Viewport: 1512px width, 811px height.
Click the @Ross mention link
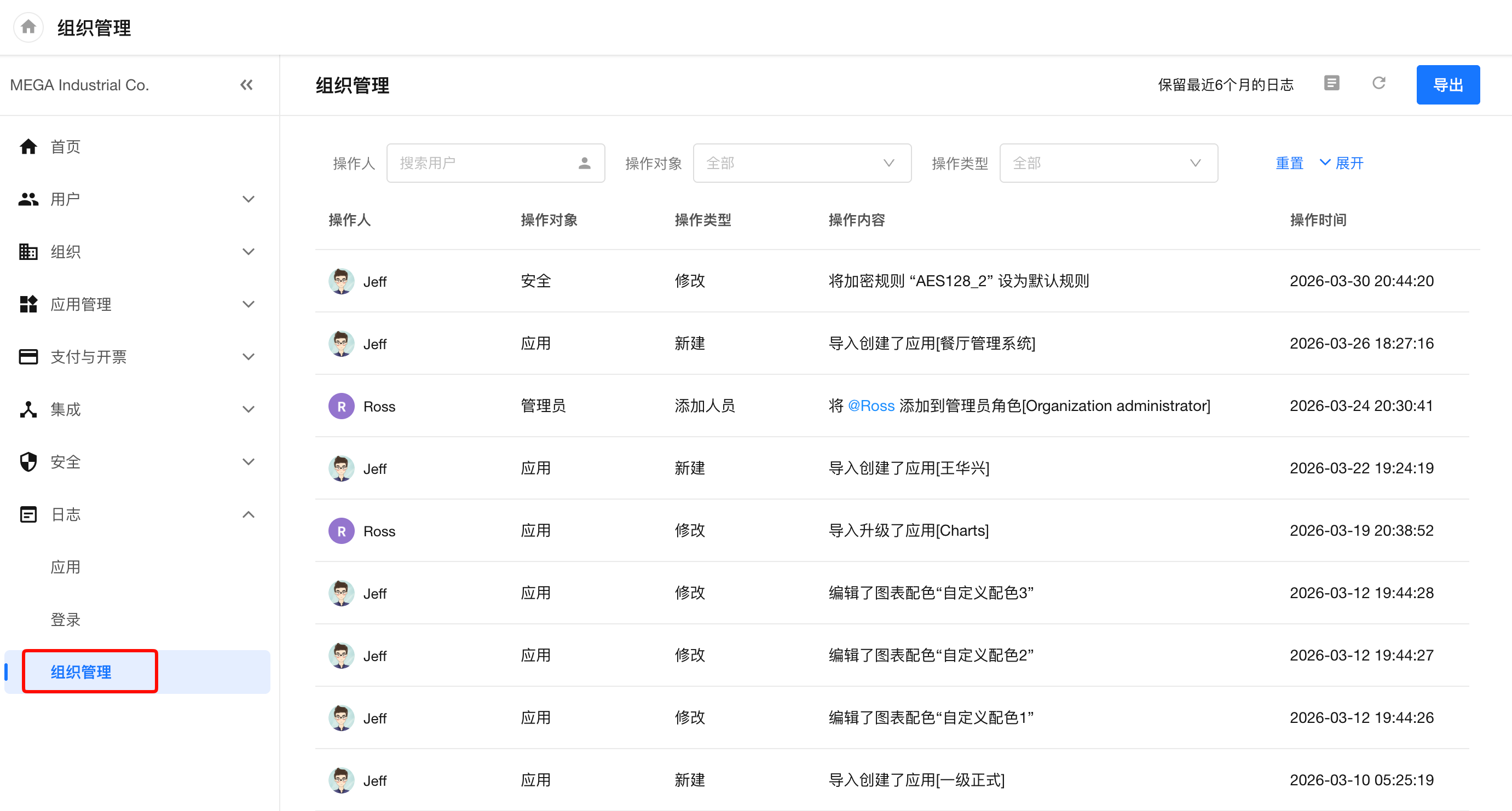[870, 406]
